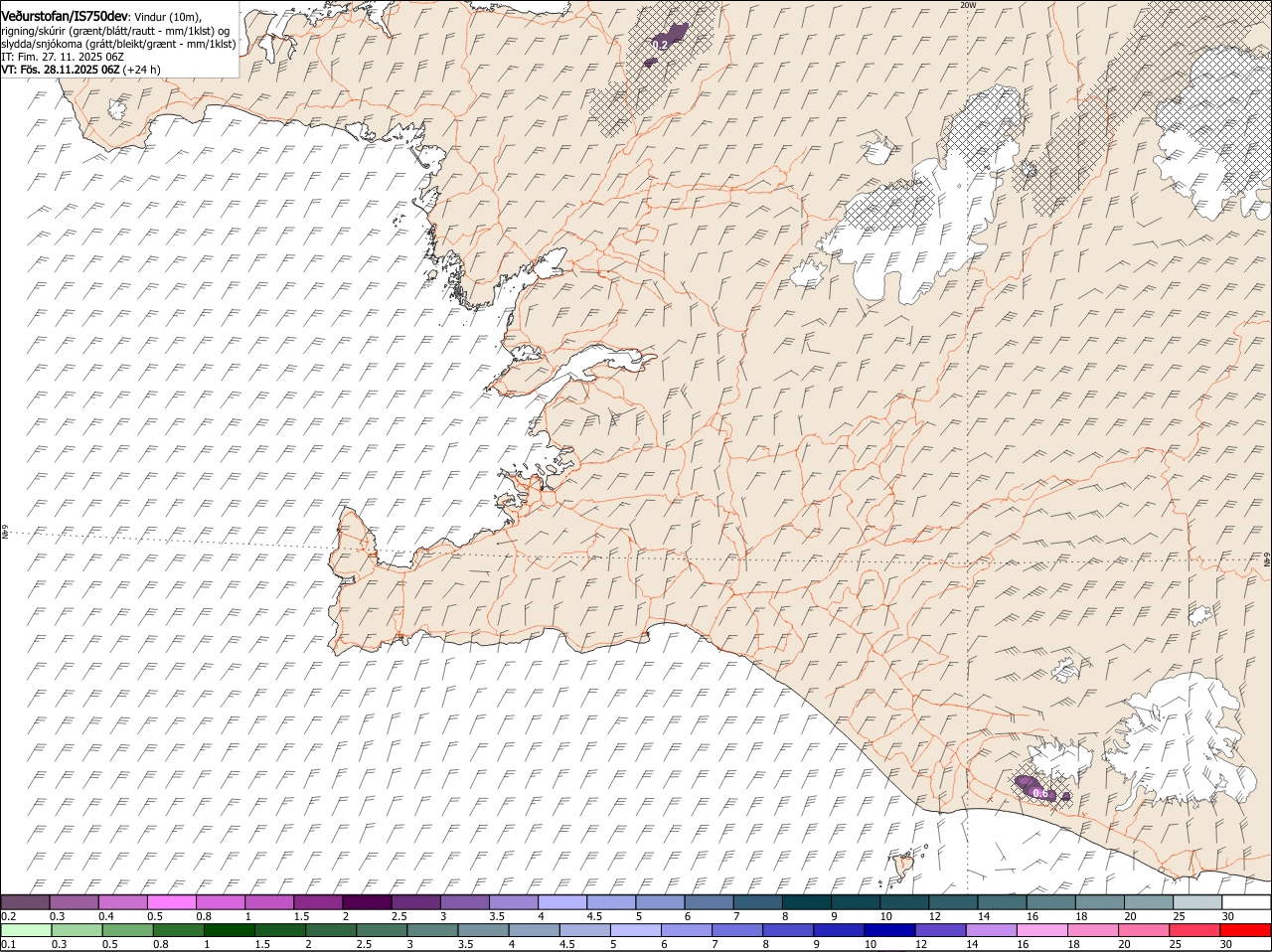
Task: Select the dark purple upper swatch starting at 2
Action: pos(367,902)
